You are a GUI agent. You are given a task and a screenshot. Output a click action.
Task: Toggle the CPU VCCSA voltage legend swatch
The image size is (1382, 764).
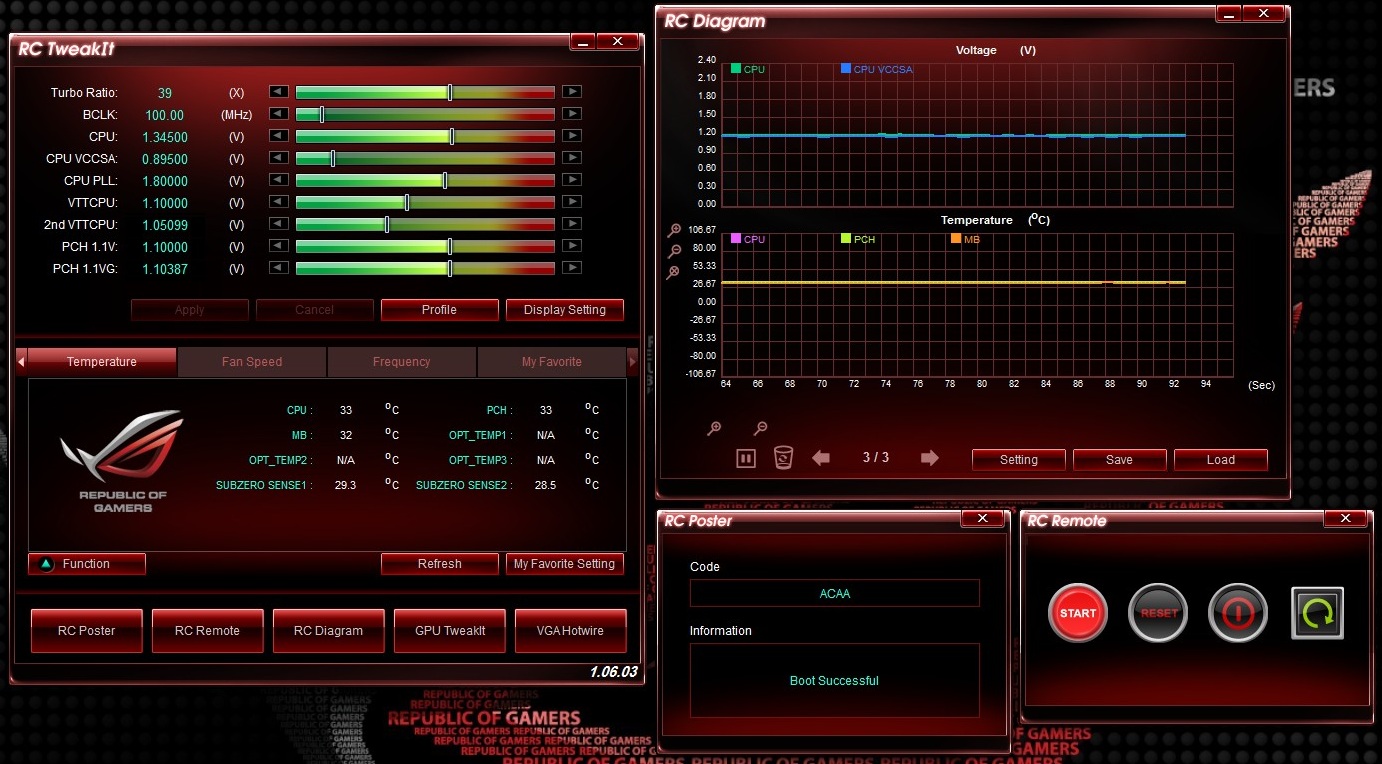(x=846, y=69)
